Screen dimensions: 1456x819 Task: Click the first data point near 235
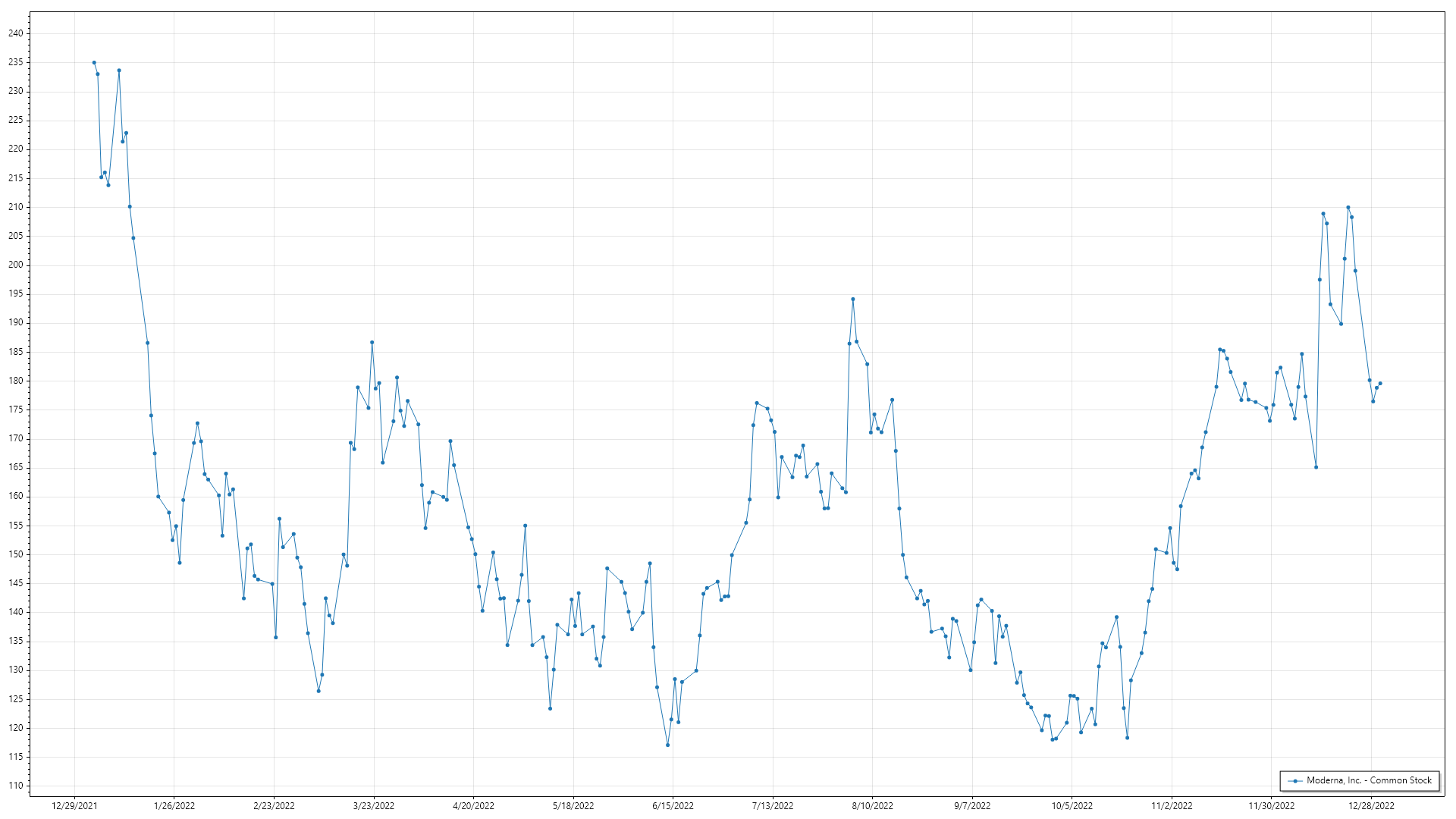94,63
